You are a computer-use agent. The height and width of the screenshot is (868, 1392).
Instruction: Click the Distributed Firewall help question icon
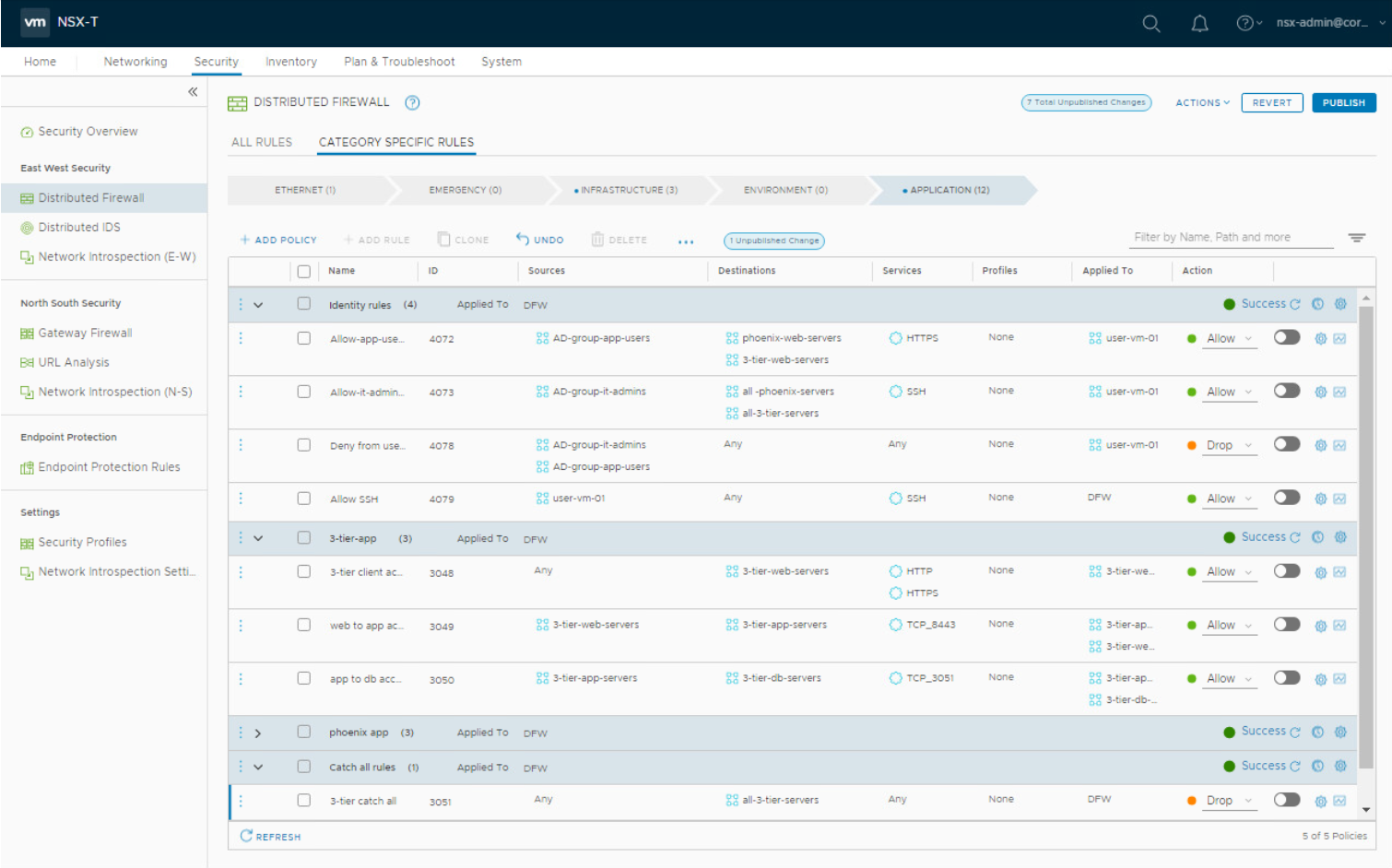(x=412, y=102)
